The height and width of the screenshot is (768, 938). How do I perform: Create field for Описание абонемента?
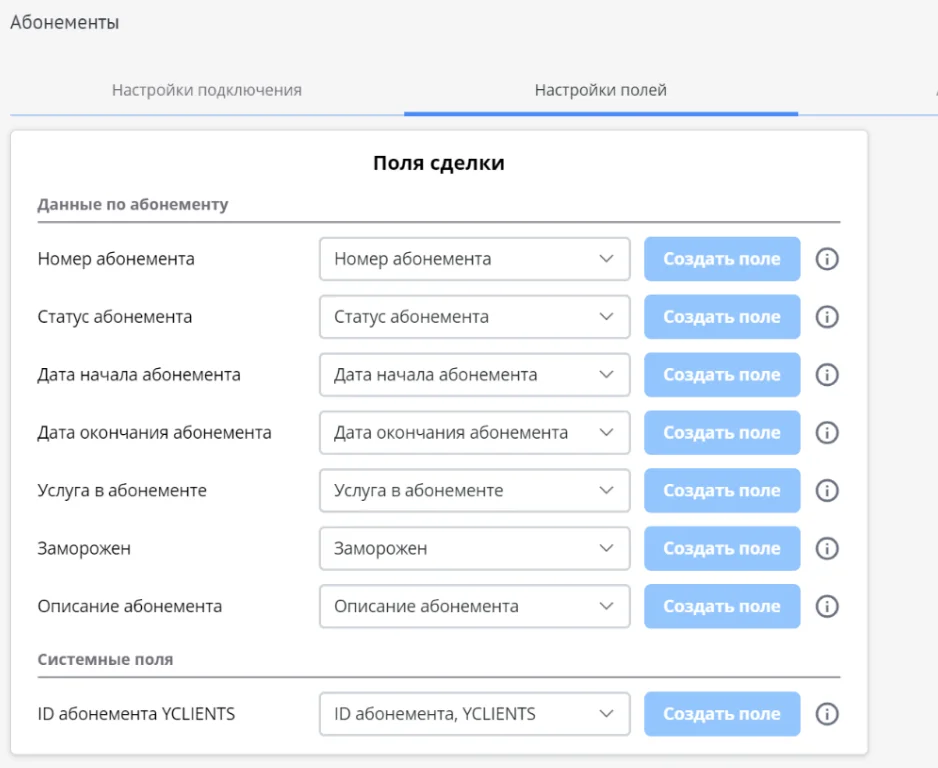tap(722, 607)
